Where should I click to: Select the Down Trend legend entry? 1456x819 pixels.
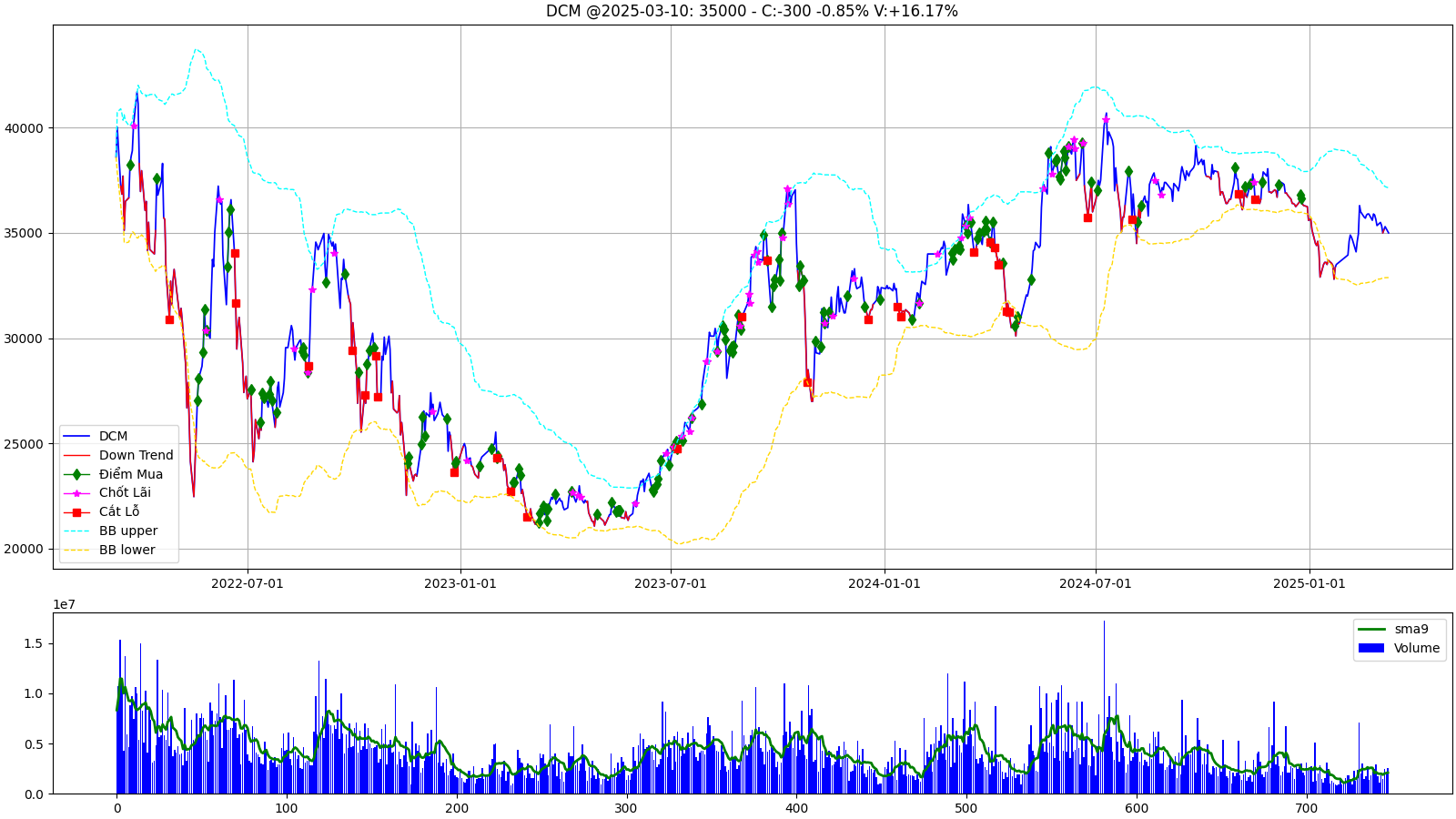[117, 455]
